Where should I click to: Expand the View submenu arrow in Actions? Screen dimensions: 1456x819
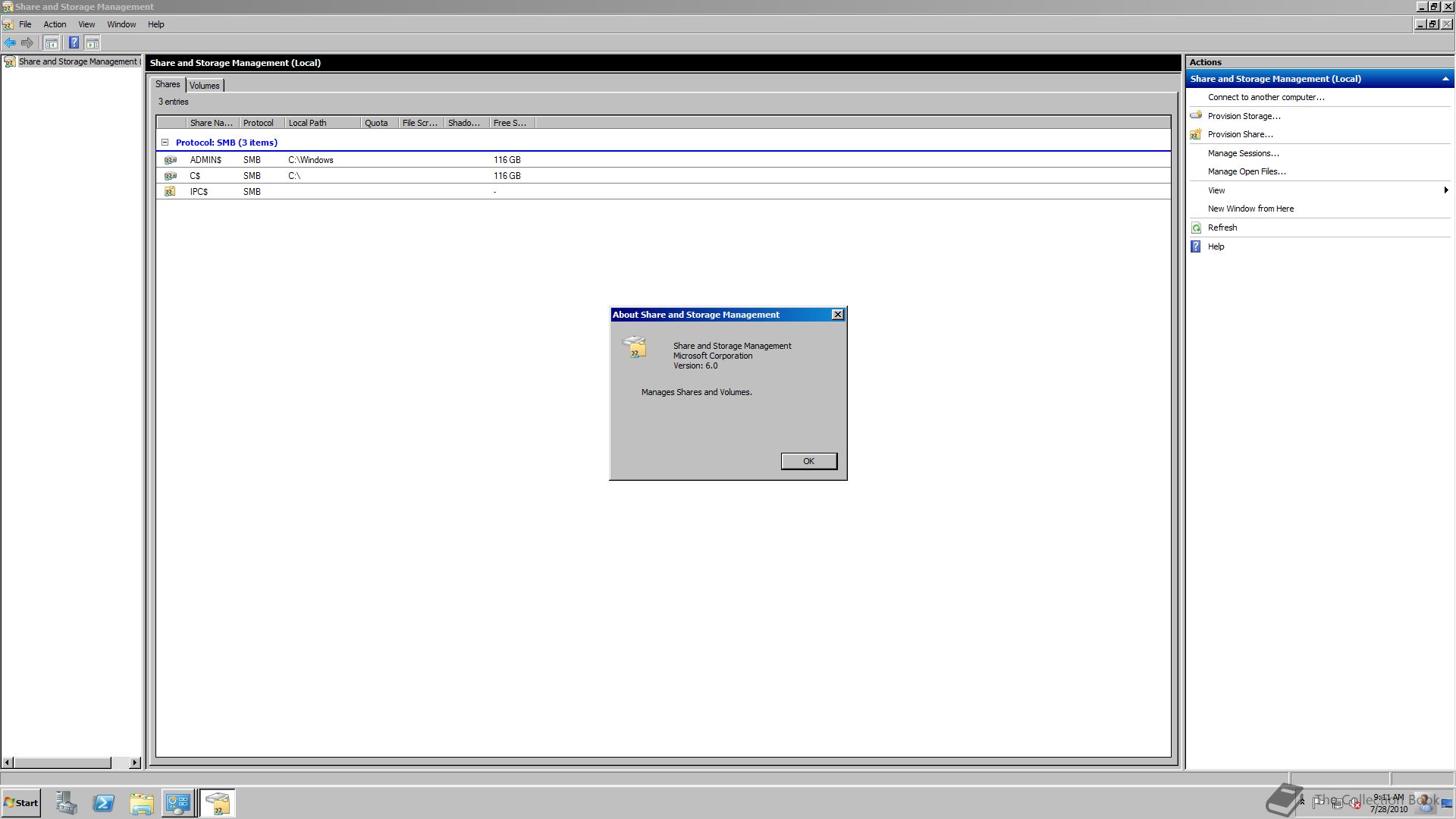1445,190
